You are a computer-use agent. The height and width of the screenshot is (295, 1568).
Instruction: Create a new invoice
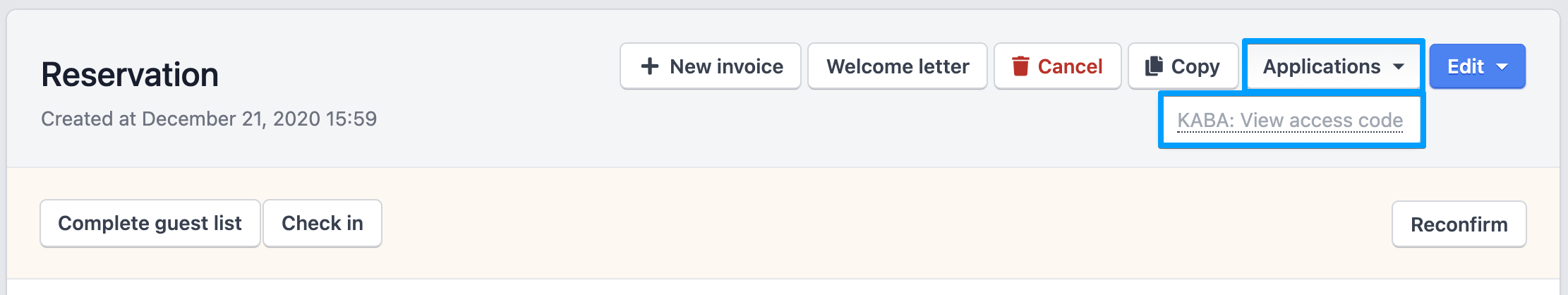click(x=711, y=66)
